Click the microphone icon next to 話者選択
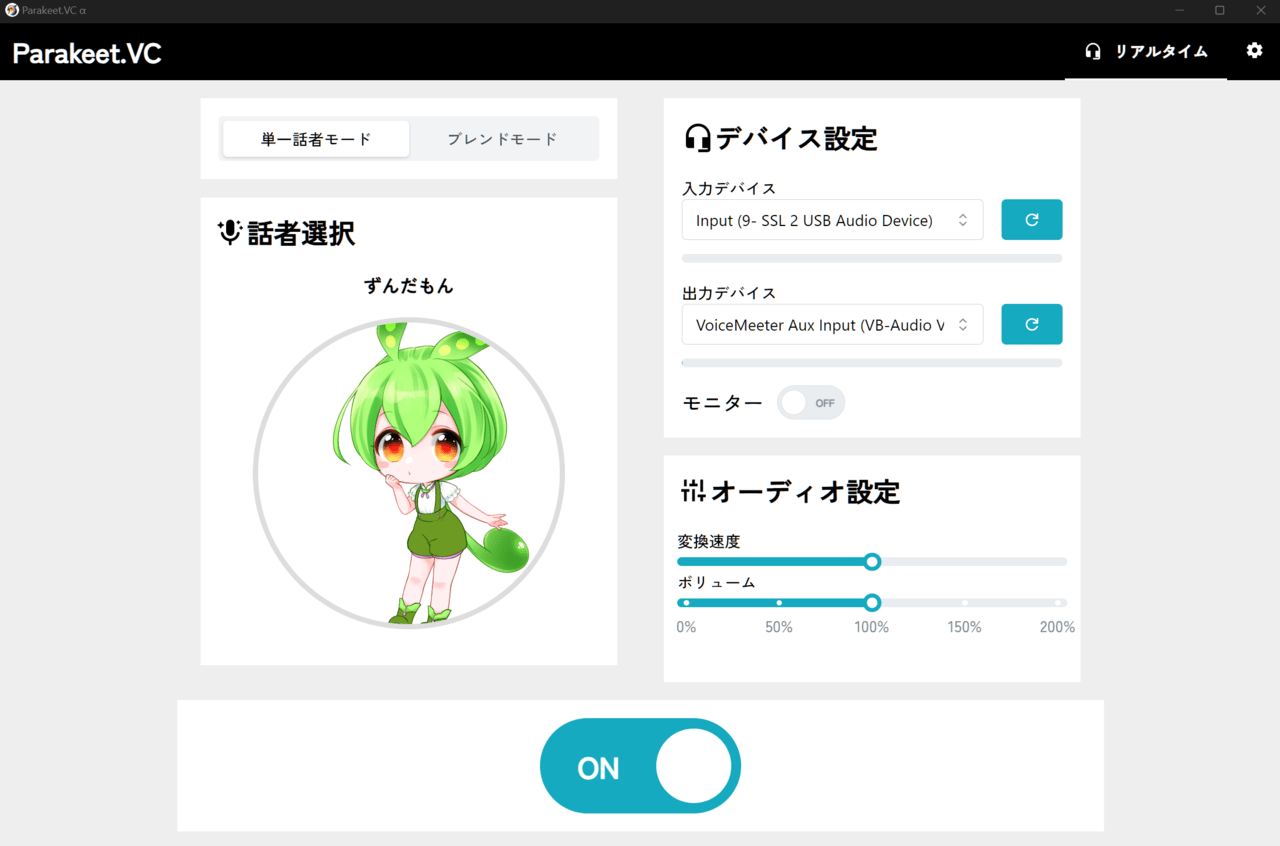 [230, 233]
